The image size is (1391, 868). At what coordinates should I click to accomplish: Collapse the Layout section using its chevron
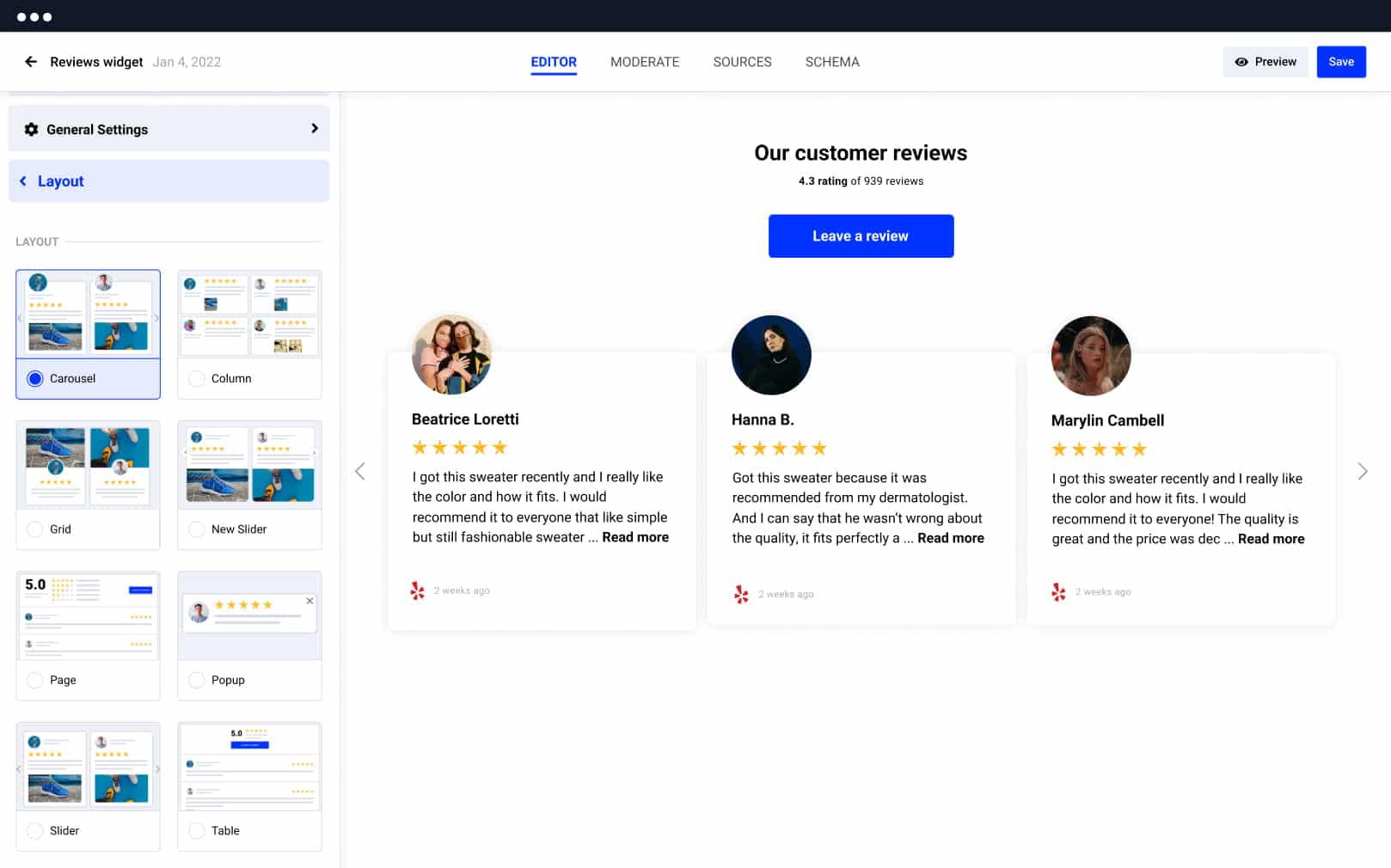pos(23,181)
